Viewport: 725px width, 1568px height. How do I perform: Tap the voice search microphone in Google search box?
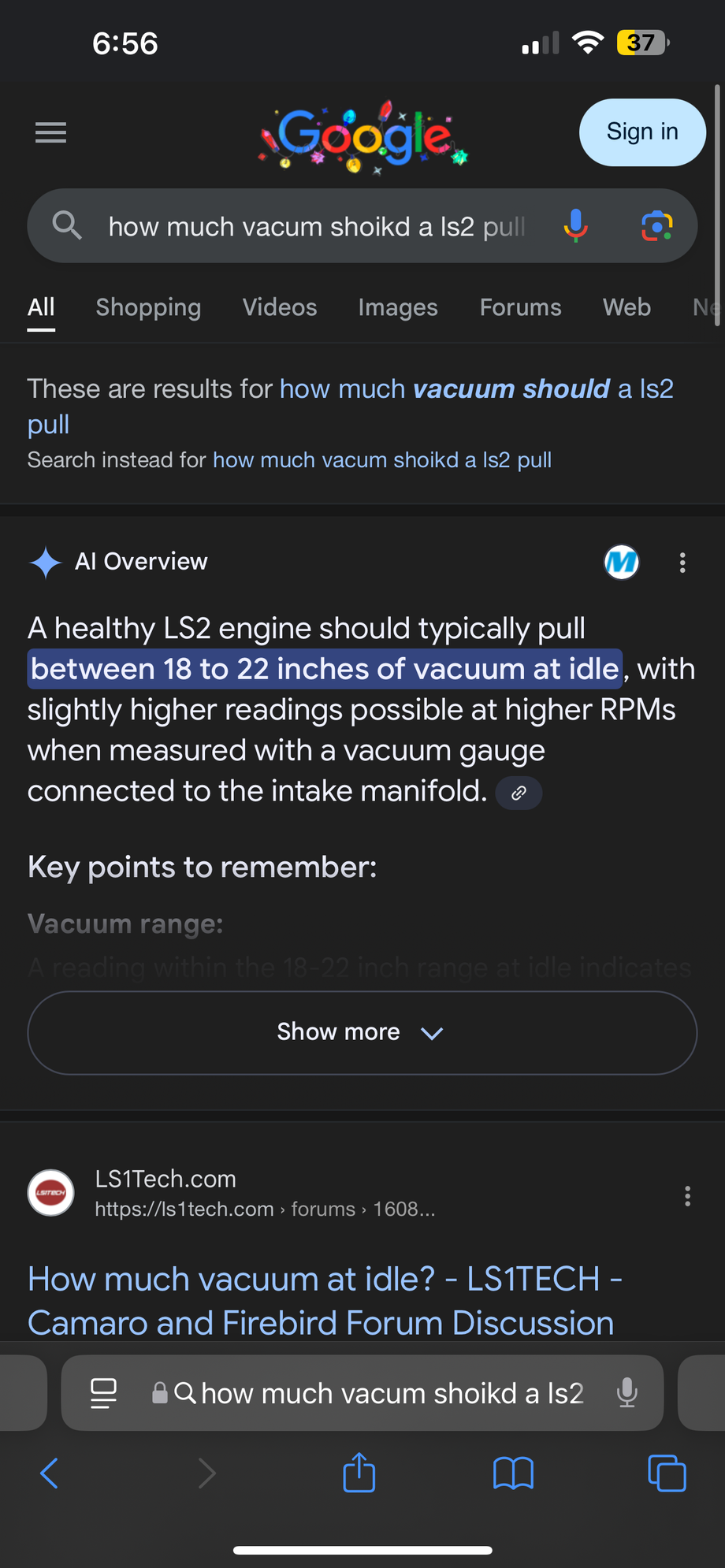point(576,226)
